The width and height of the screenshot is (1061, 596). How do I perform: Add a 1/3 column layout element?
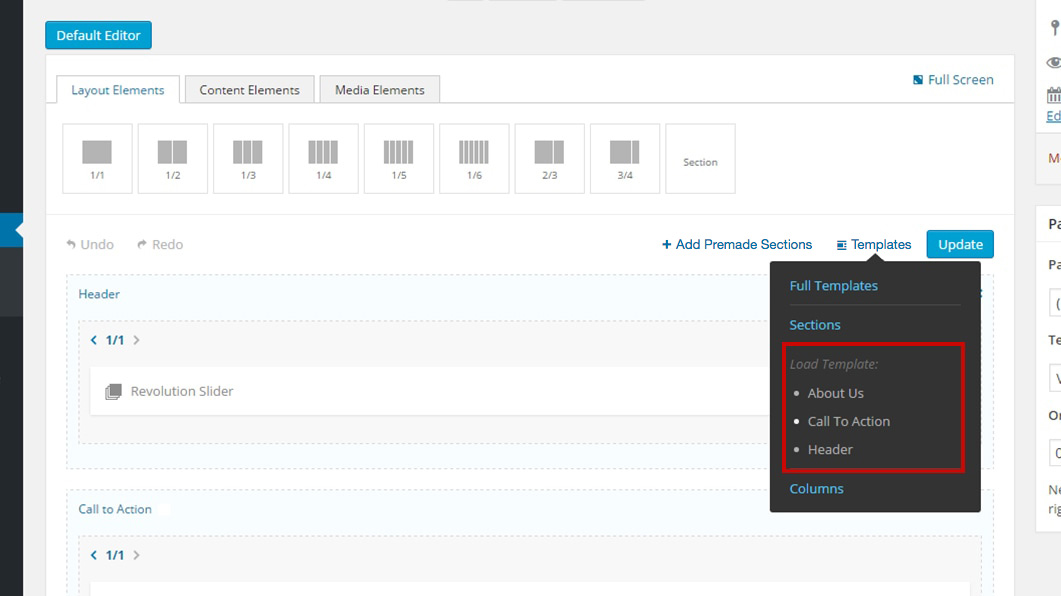(x=248, y=159)
